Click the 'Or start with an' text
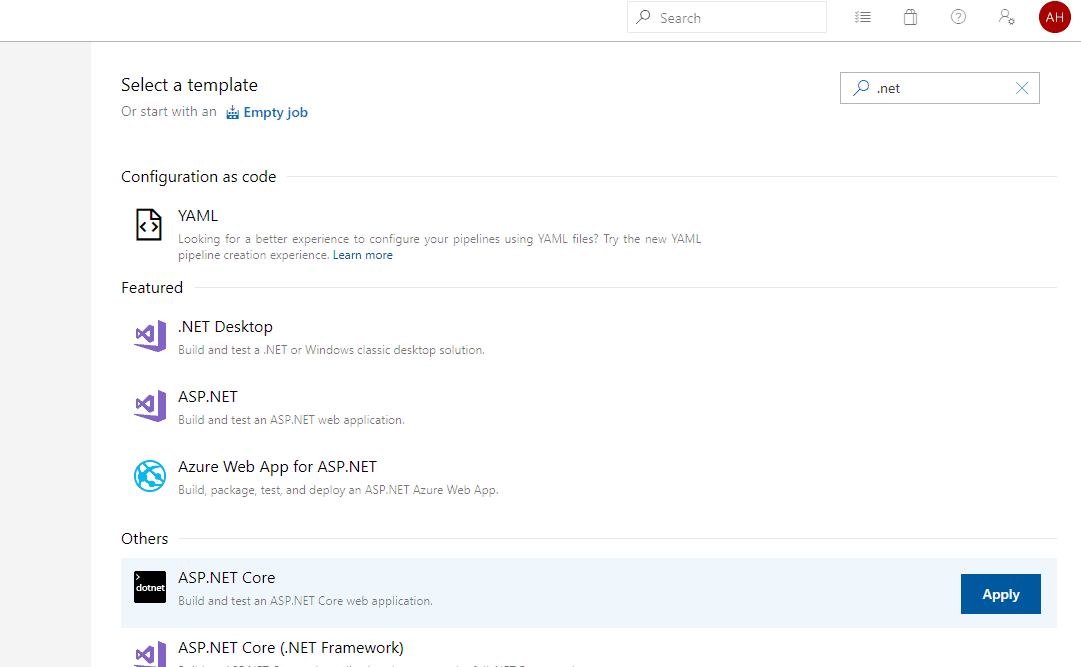 click(169, 112)
